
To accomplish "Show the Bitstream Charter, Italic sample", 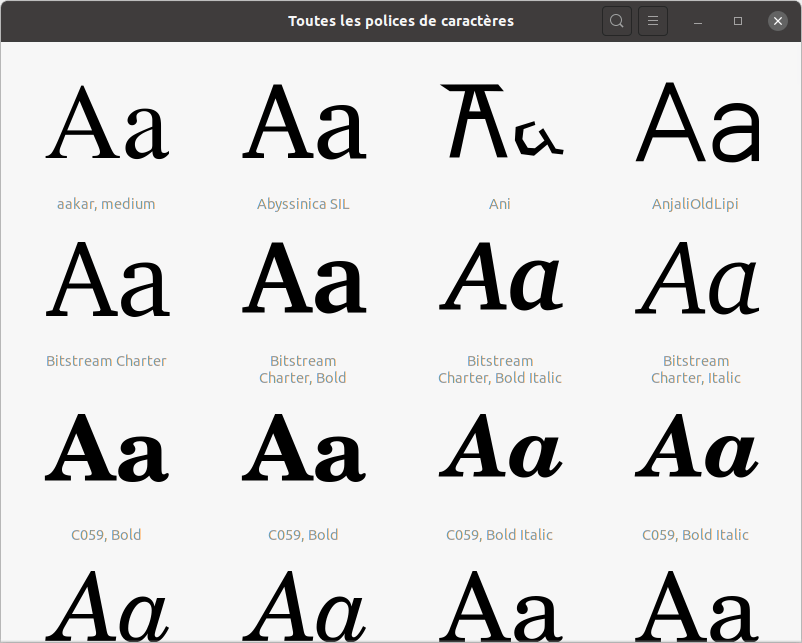I will (x=696, y=279).
